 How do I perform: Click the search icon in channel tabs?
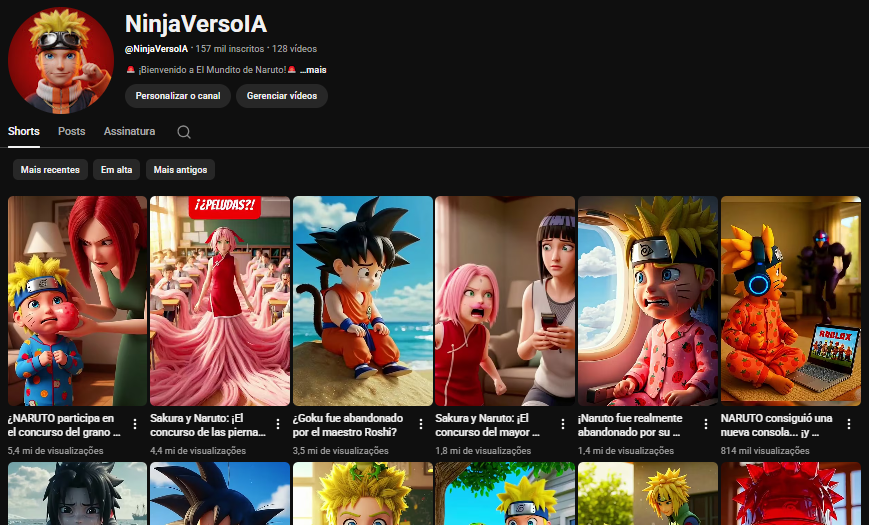pyautogui.click(x=184, y=132)
